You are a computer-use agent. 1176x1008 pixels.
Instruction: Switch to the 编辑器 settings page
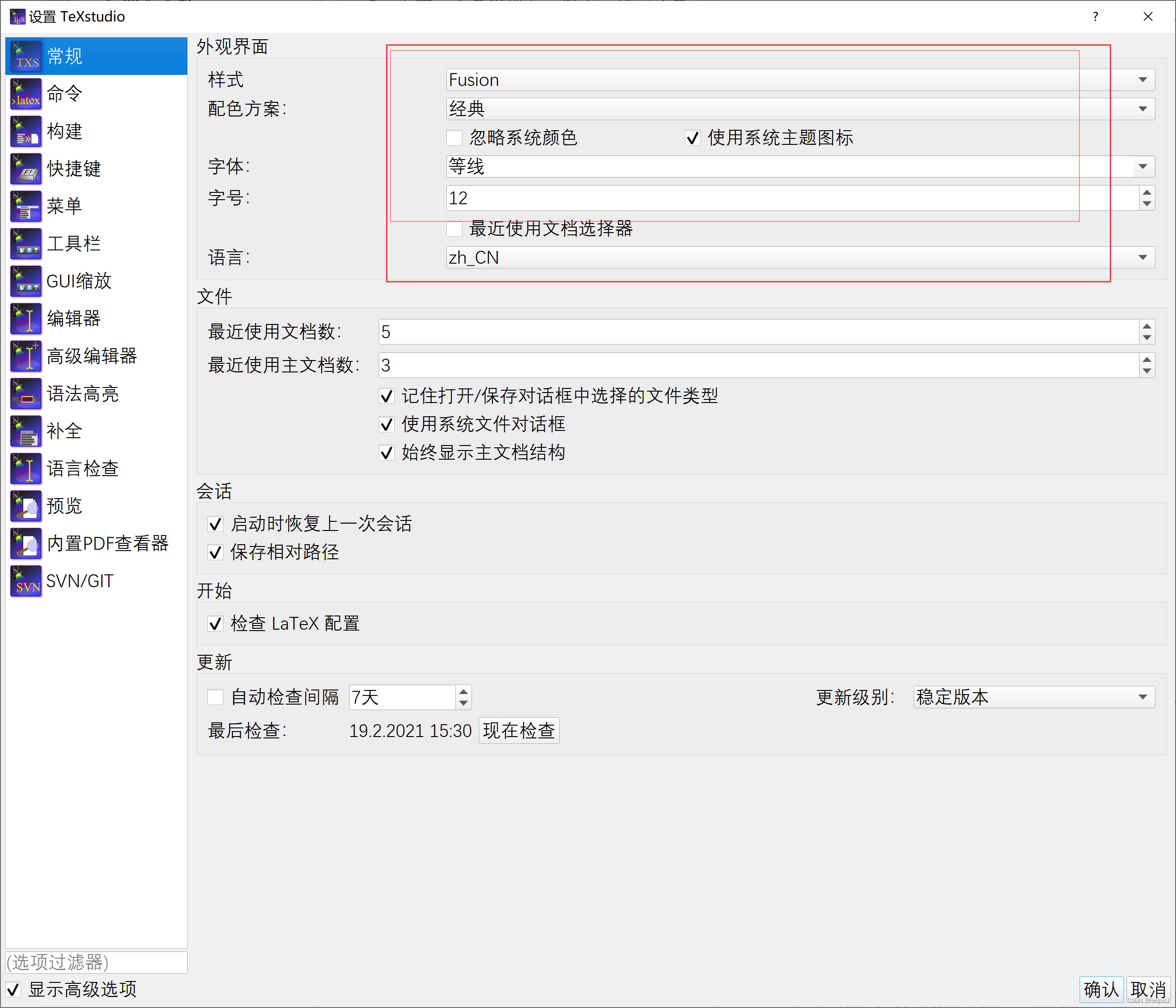click(74, 319)
